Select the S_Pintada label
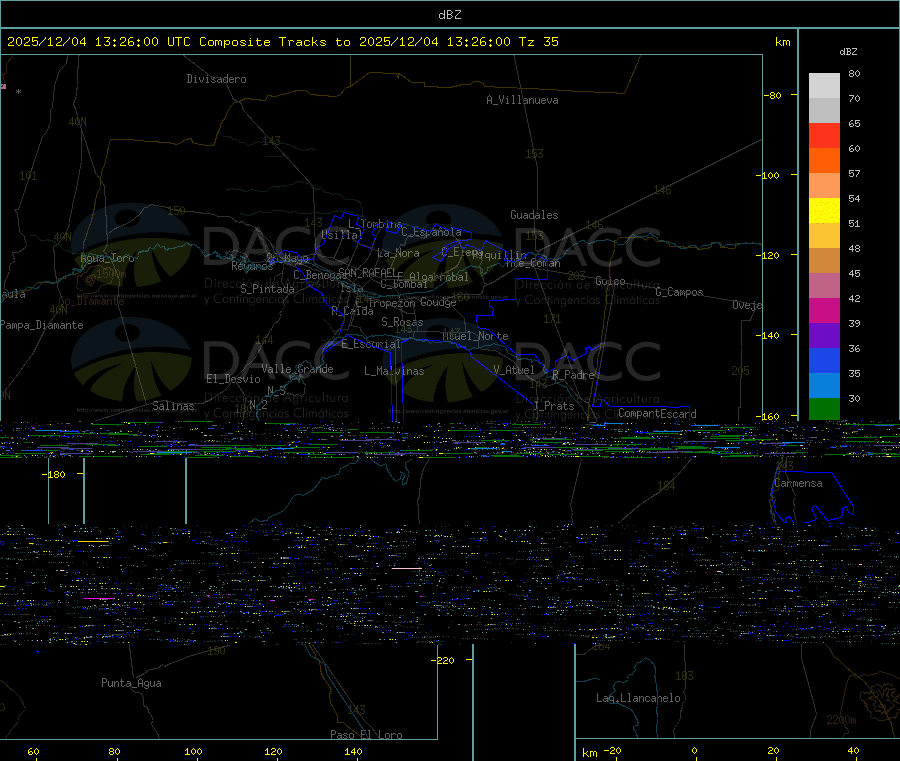 (x=267, y=289)
